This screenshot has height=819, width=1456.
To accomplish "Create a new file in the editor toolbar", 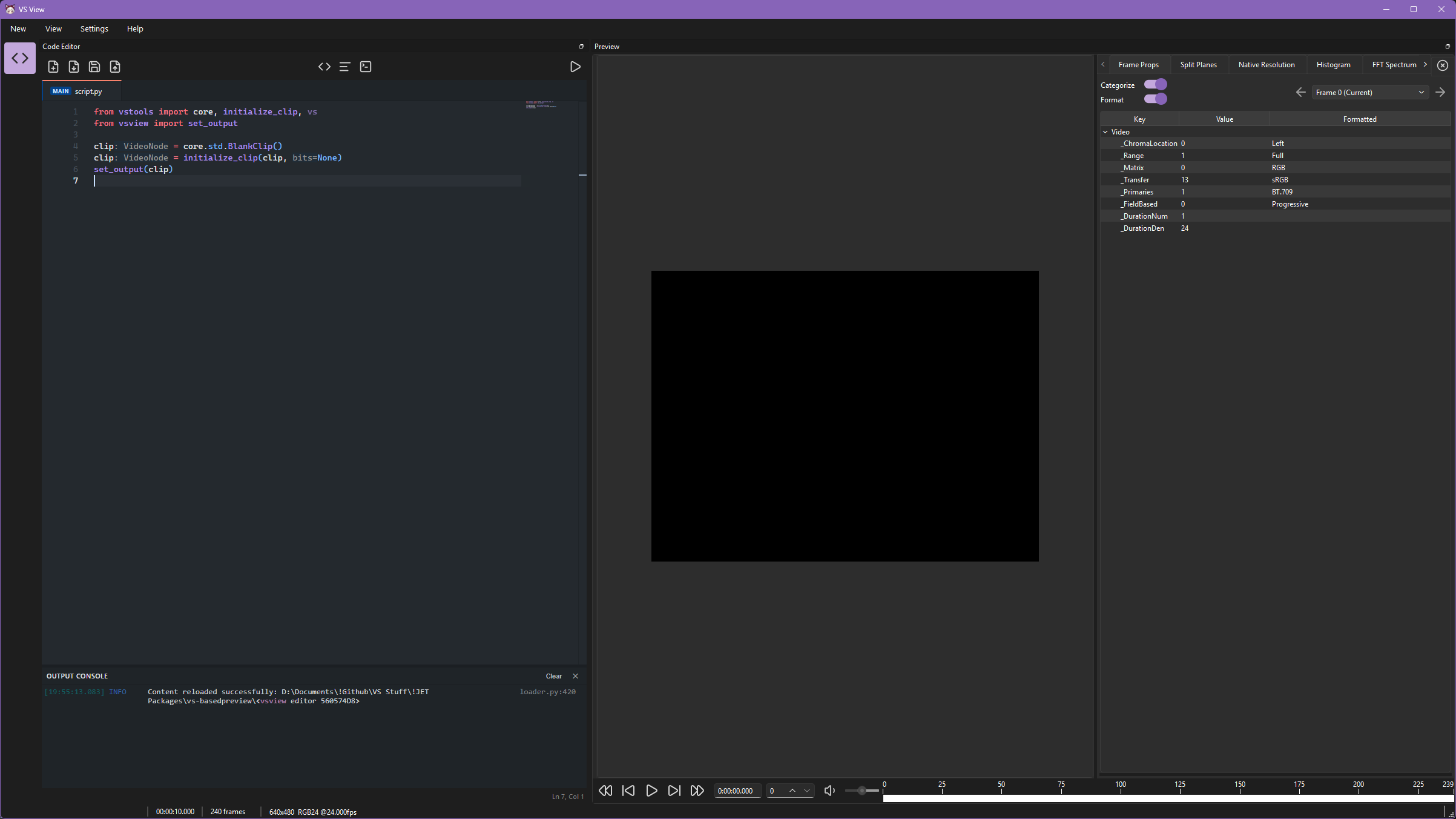I will coord(53,67).
